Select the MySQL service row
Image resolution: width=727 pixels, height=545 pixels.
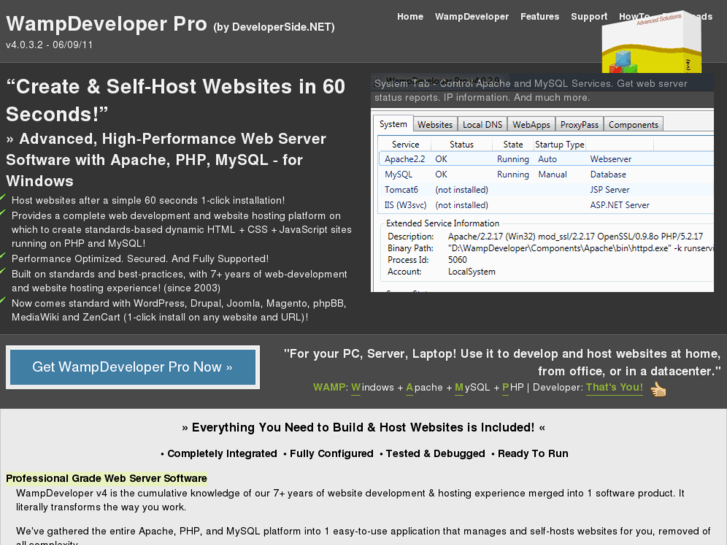pyautogui.click(x=546, y=174)
